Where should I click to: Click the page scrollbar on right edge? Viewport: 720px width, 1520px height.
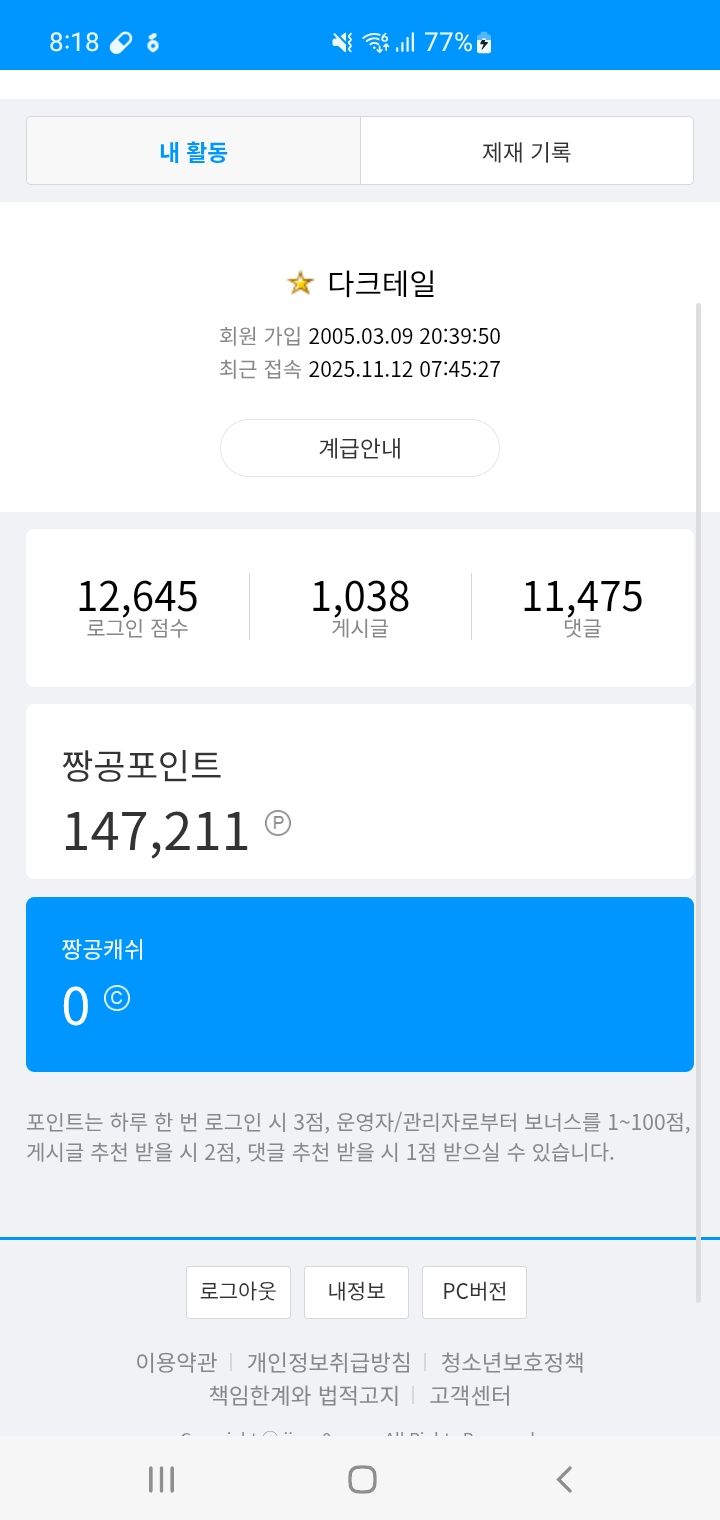(698, 800)
